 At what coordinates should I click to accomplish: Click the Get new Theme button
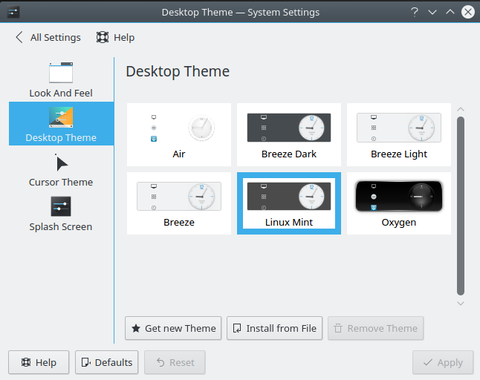[173, 328]
